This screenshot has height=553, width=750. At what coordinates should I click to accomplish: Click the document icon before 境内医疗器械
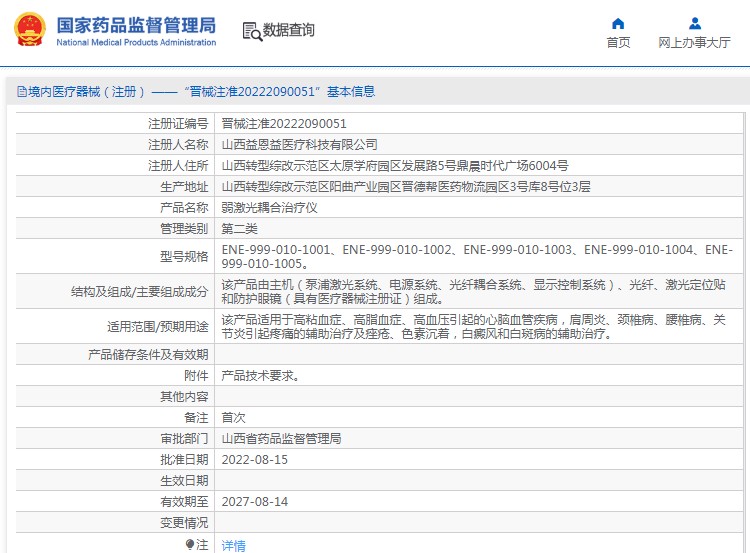[22, 91]
